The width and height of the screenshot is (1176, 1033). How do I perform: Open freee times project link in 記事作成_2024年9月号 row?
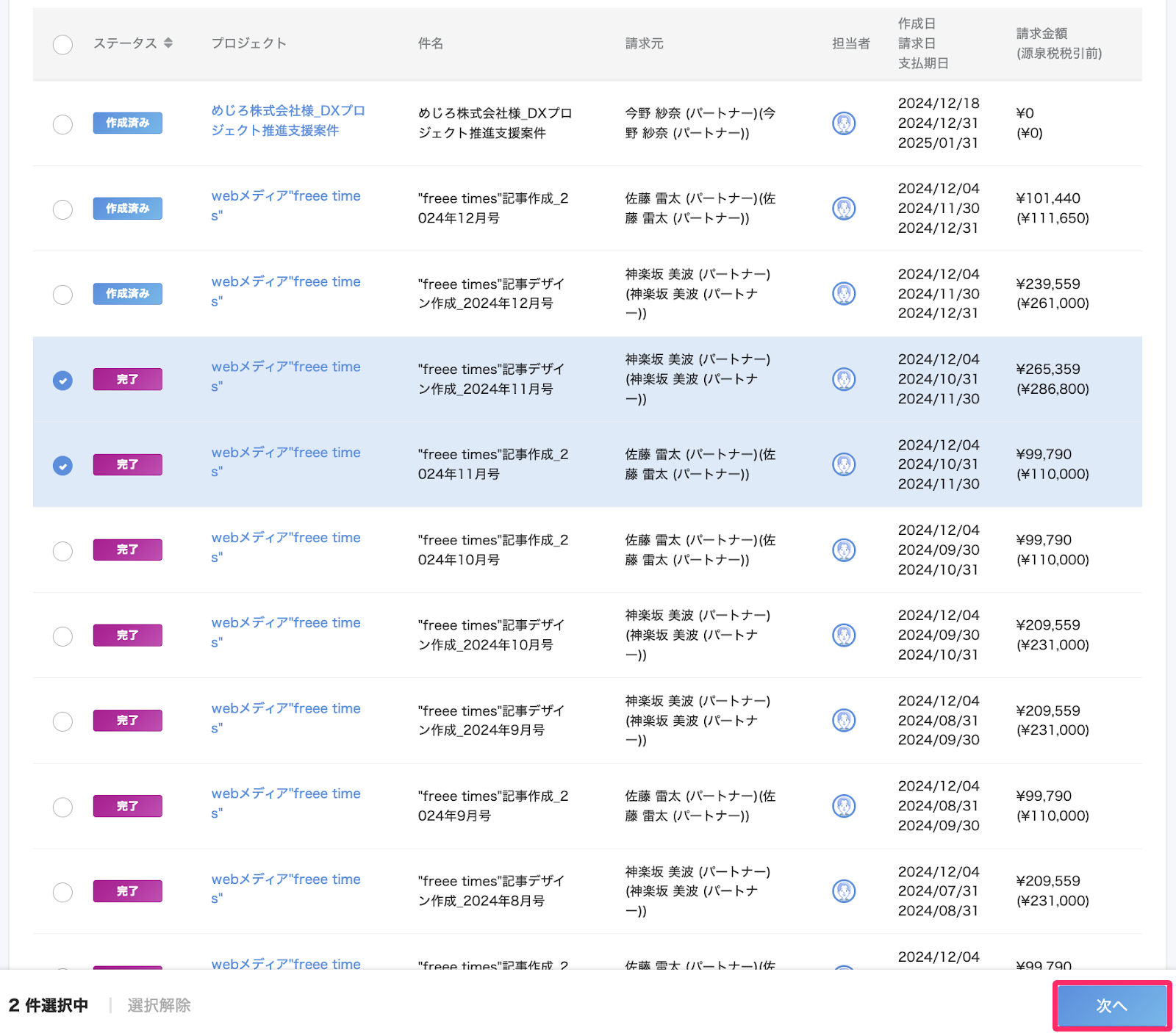(x=286, y=803)
